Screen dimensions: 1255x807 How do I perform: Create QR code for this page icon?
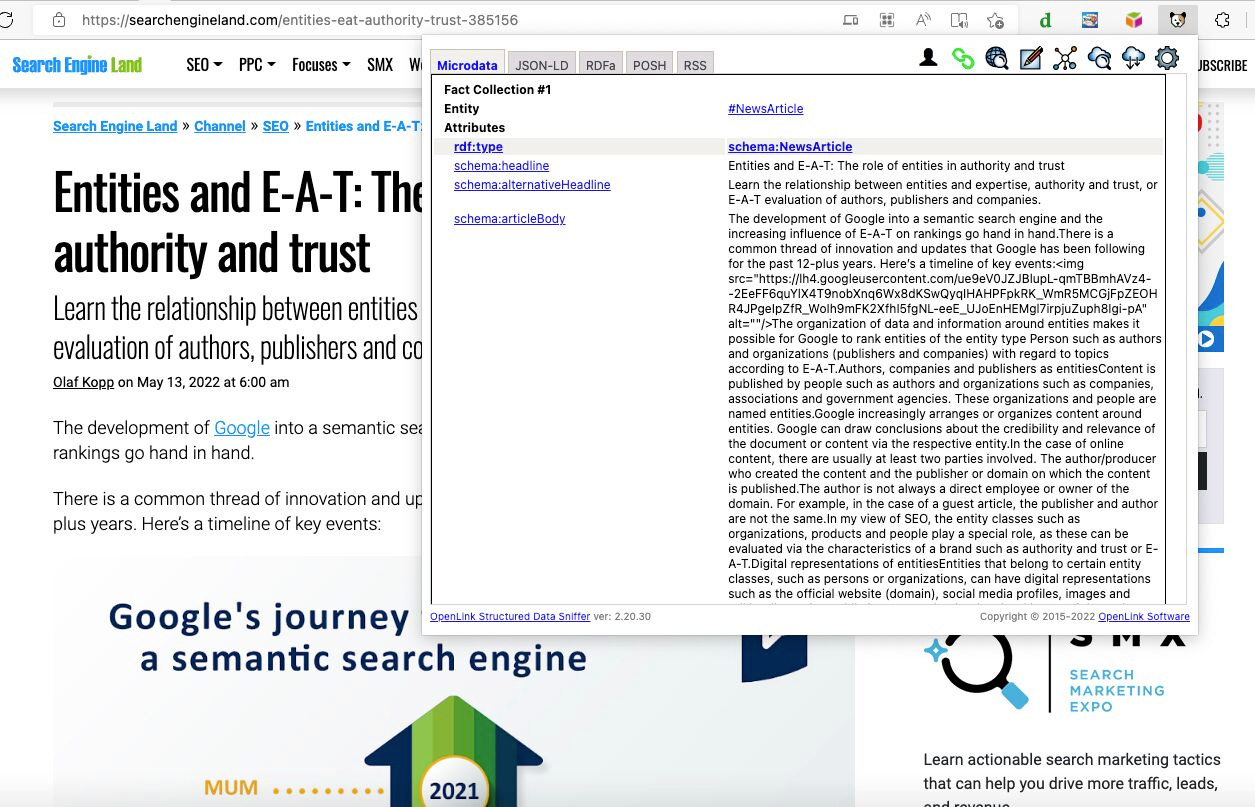(x=886, y=20)
